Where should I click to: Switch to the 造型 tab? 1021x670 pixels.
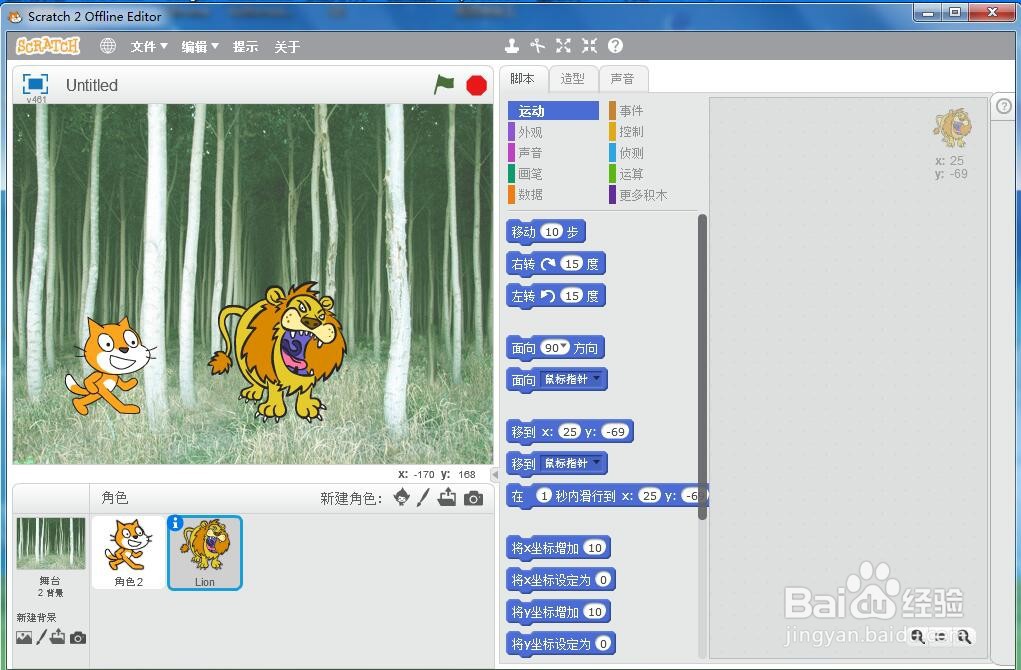click(x=573, y=79)
